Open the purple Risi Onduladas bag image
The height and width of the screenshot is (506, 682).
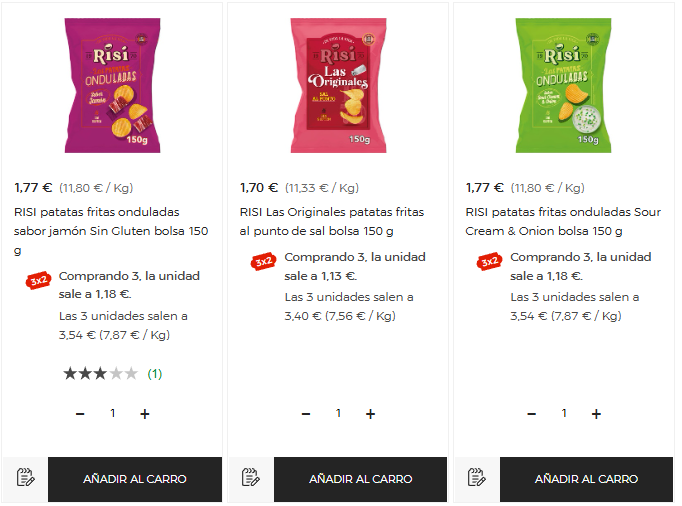click(x=113, y=85)
